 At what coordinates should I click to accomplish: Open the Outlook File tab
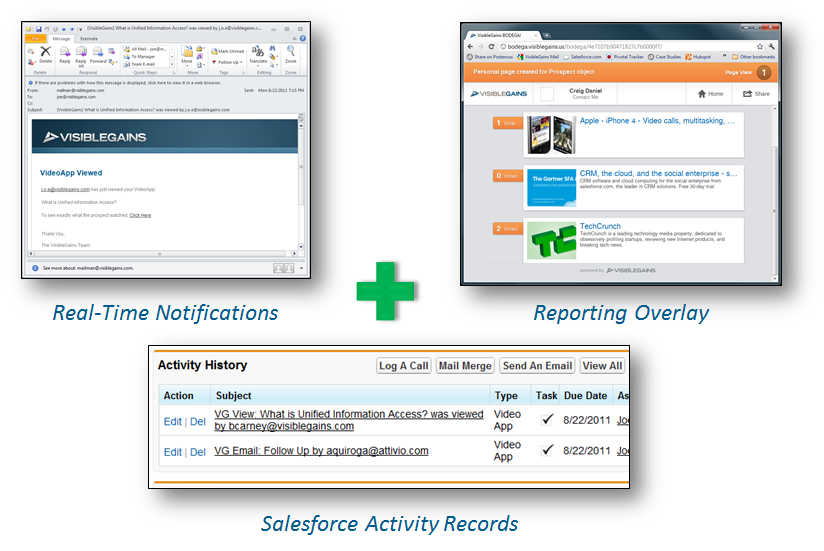click(36, 39)
